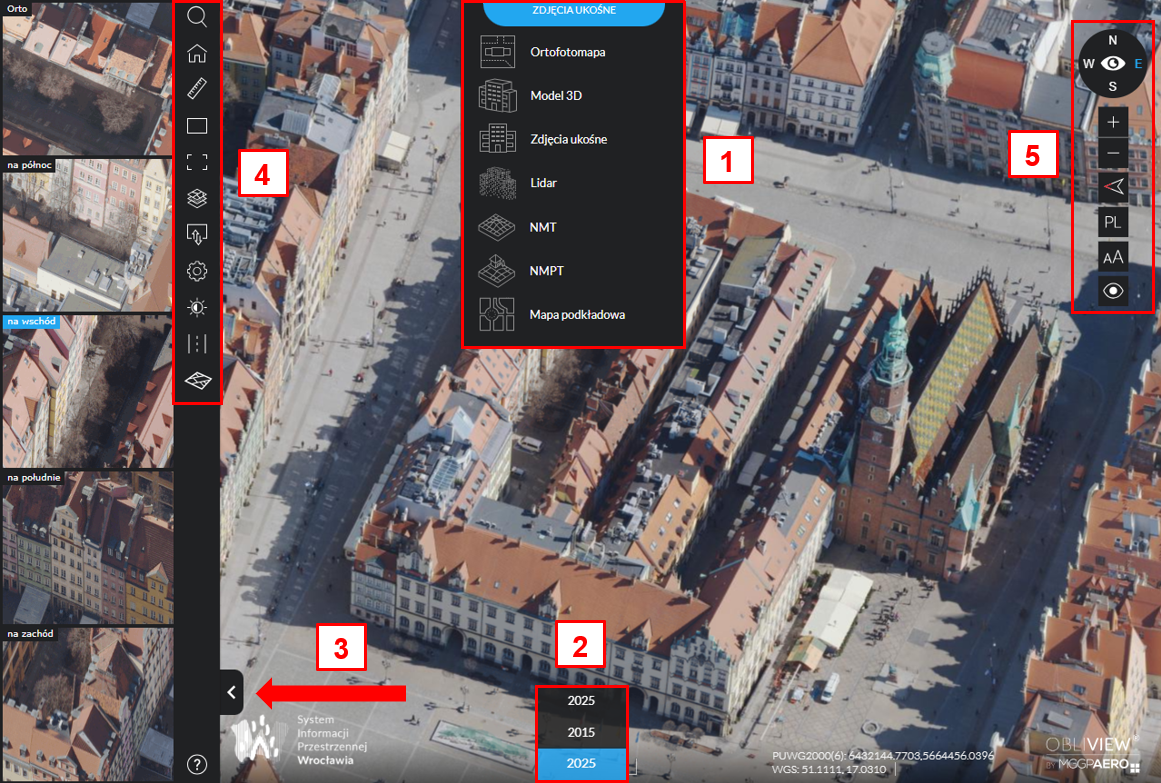The image size is (1161, 783).
Task: Click the home view icon
Action: point(197,54)
